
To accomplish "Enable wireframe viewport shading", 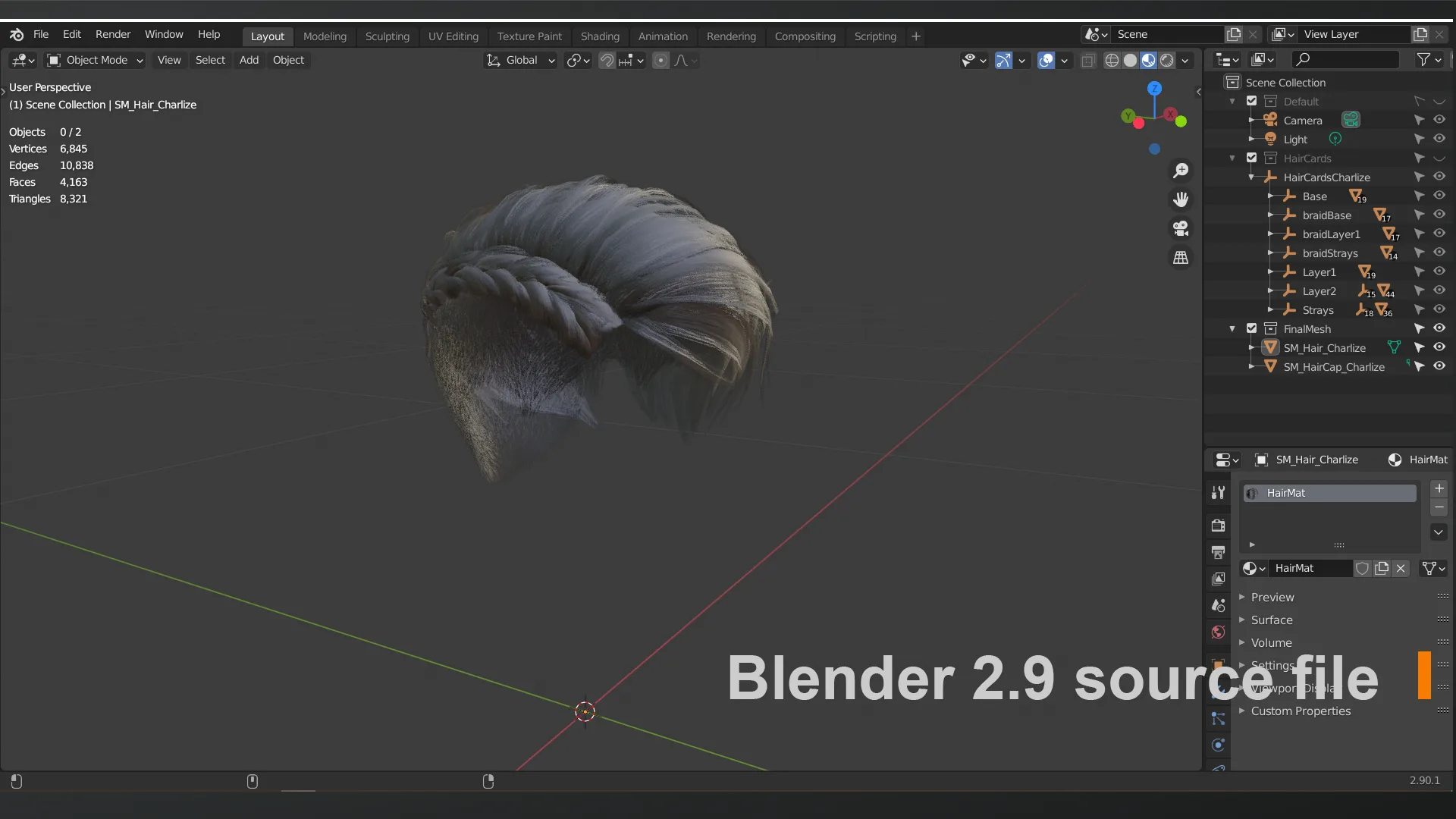I will click(1112, 61).
